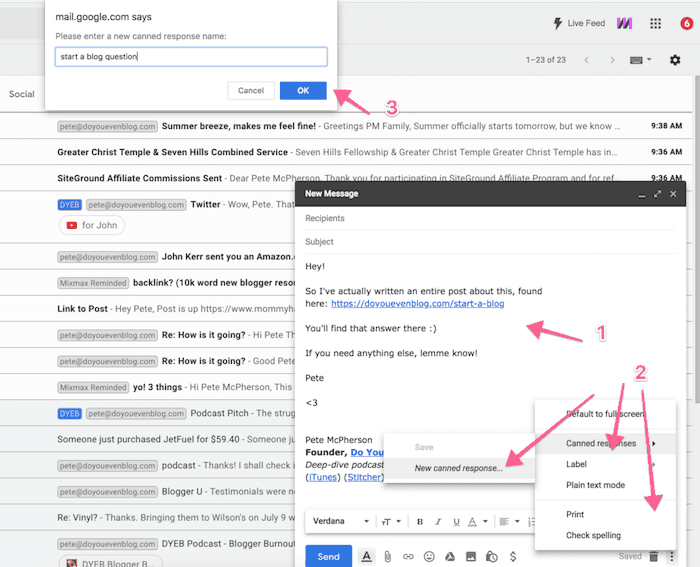Screen dimensions: 700x567
Task: Open 'Link to Post' email
Action: tap(147, 309)
